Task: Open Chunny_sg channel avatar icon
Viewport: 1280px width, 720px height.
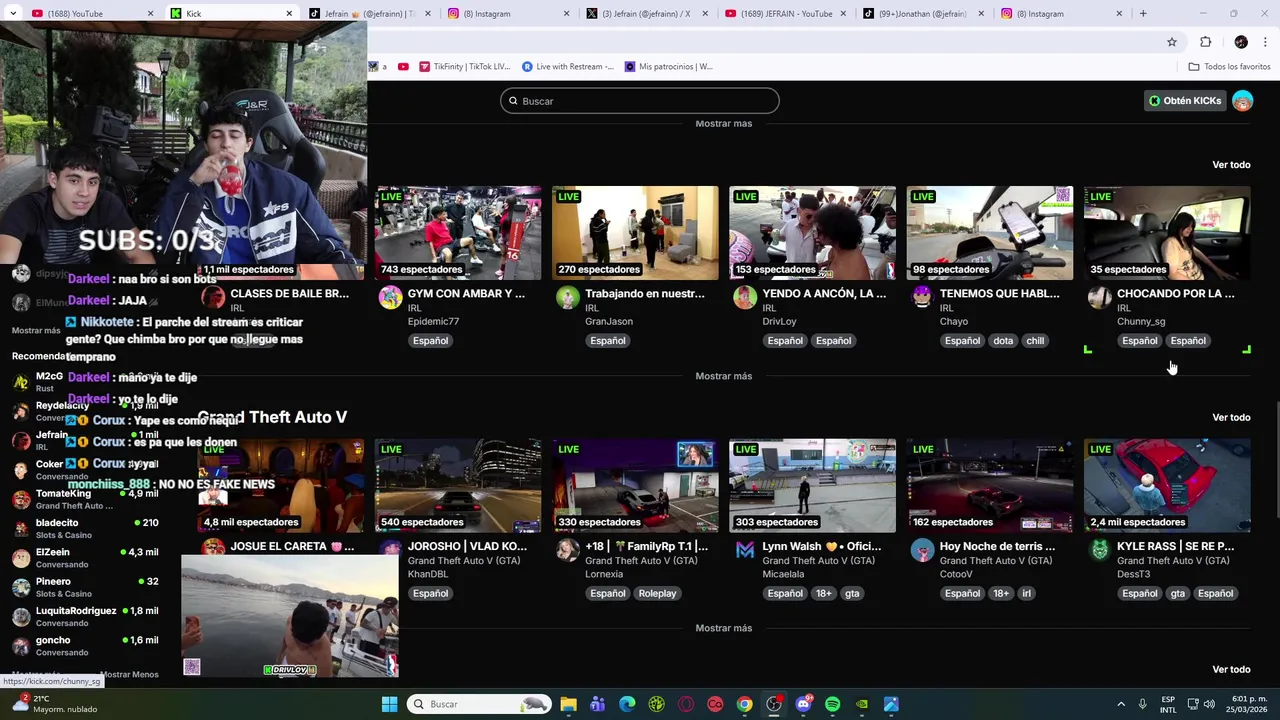Action: 1100,297
